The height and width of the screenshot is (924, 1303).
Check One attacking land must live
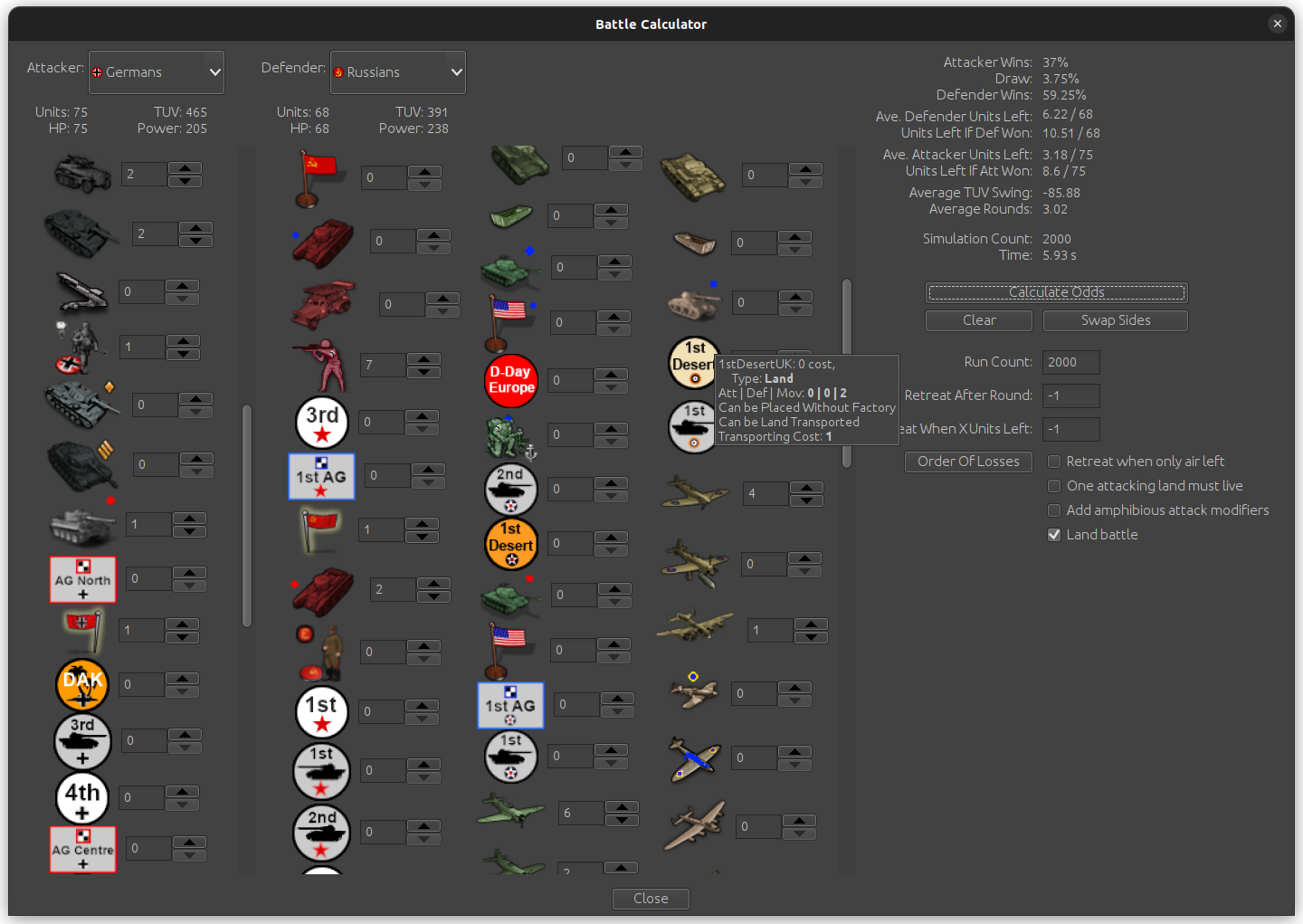coord(1054,486)
